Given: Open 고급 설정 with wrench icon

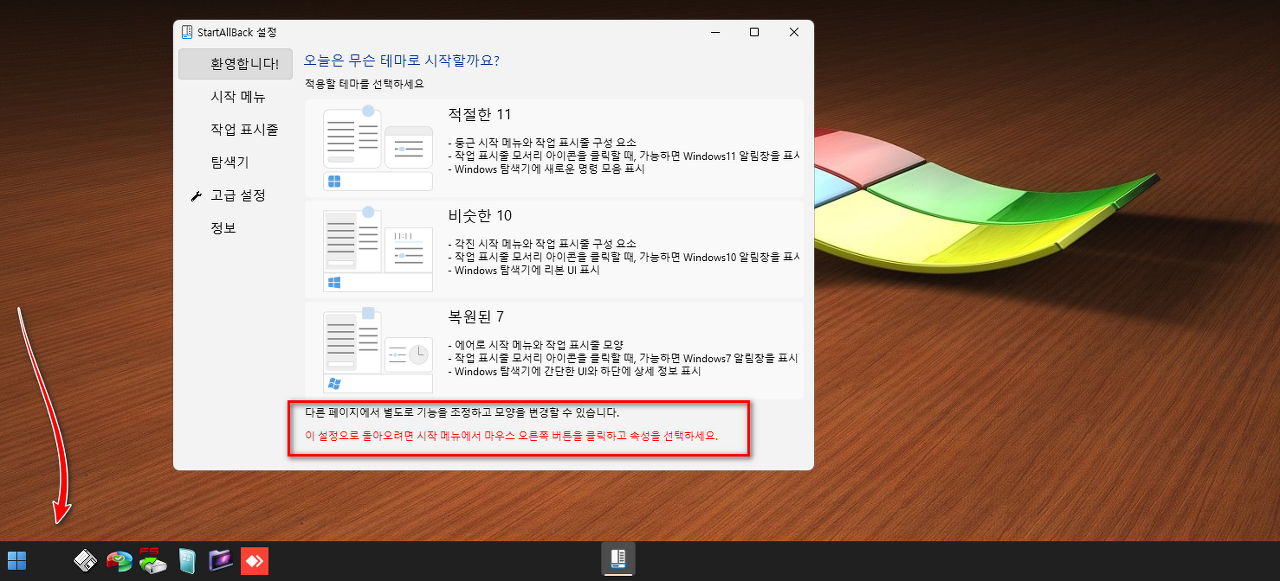Looking at the screenshot, I should (x=236, y=195).
